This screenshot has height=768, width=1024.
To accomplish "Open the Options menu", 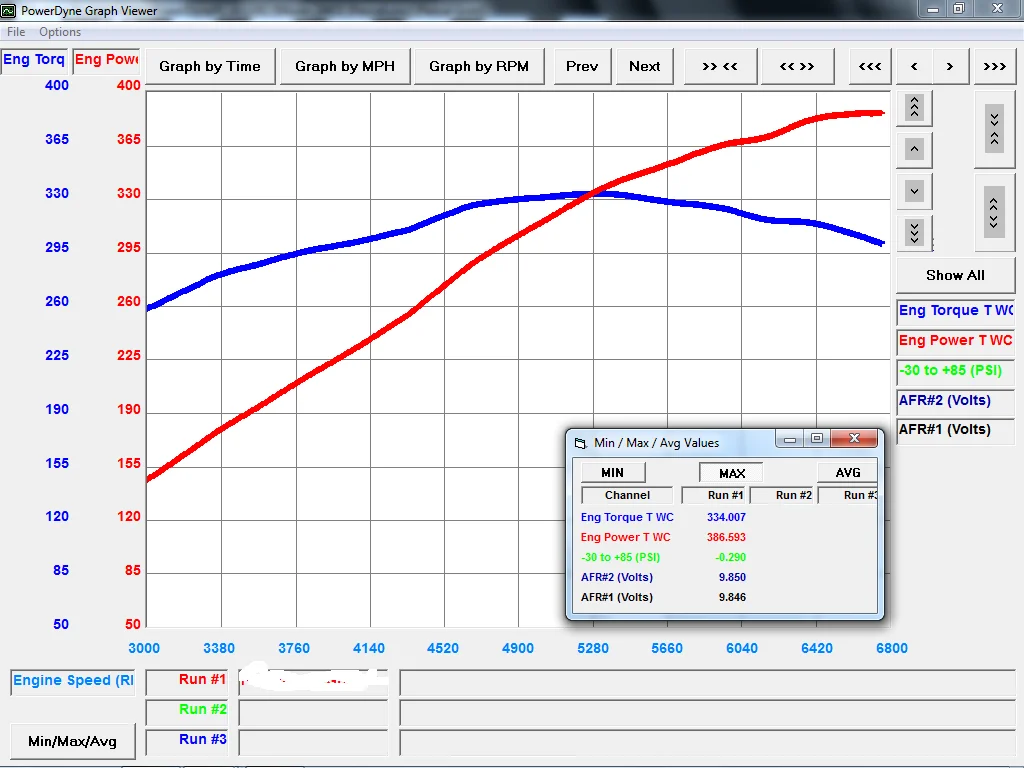I will click(x=60, y=32).
